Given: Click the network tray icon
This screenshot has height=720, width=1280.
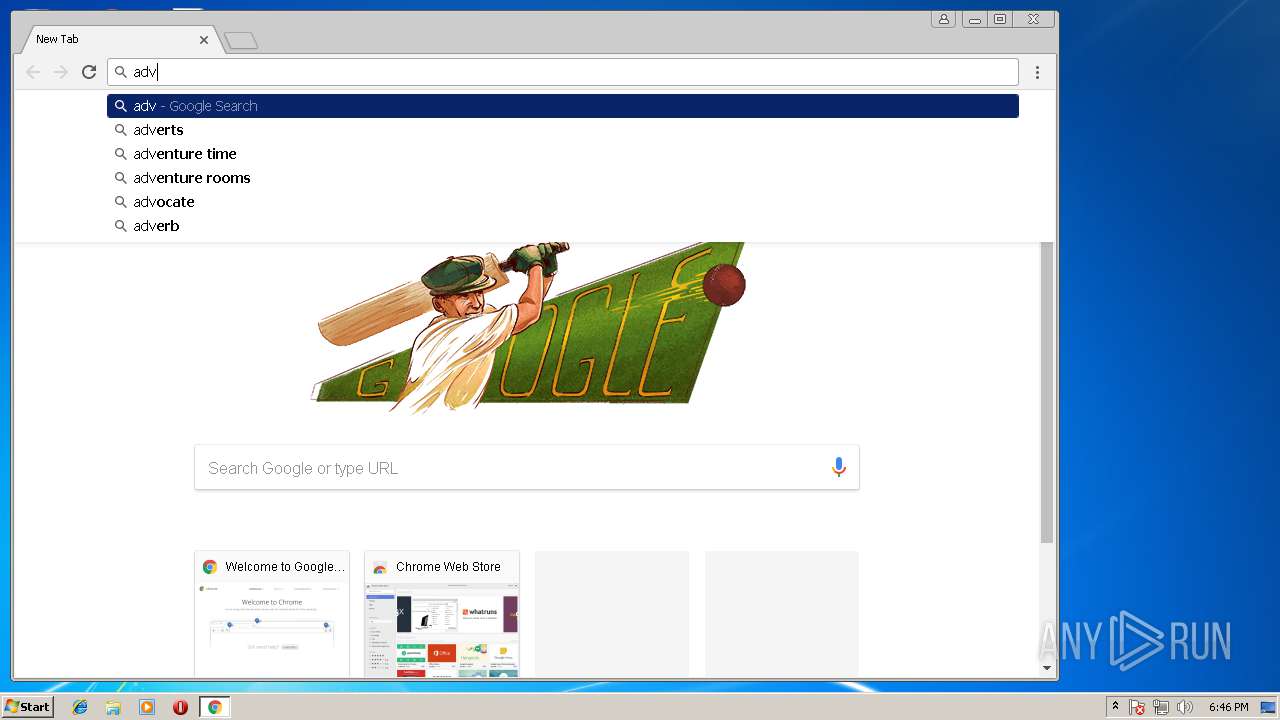Looking at the screenshot, I should [1161, 707].
